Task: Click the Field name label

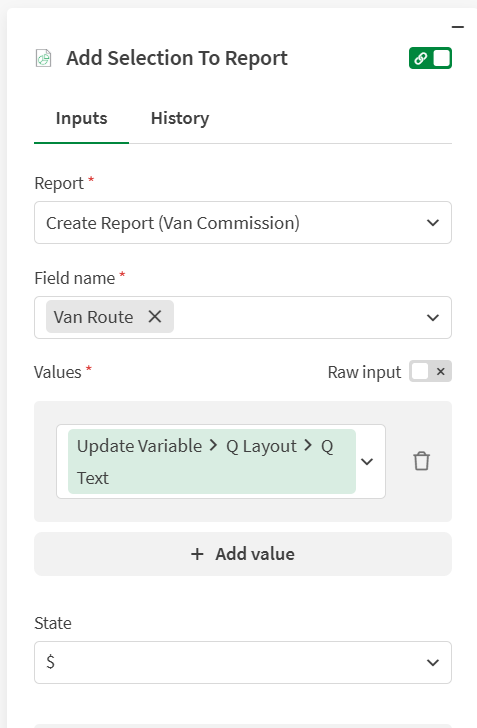Action: coord(75,278)
